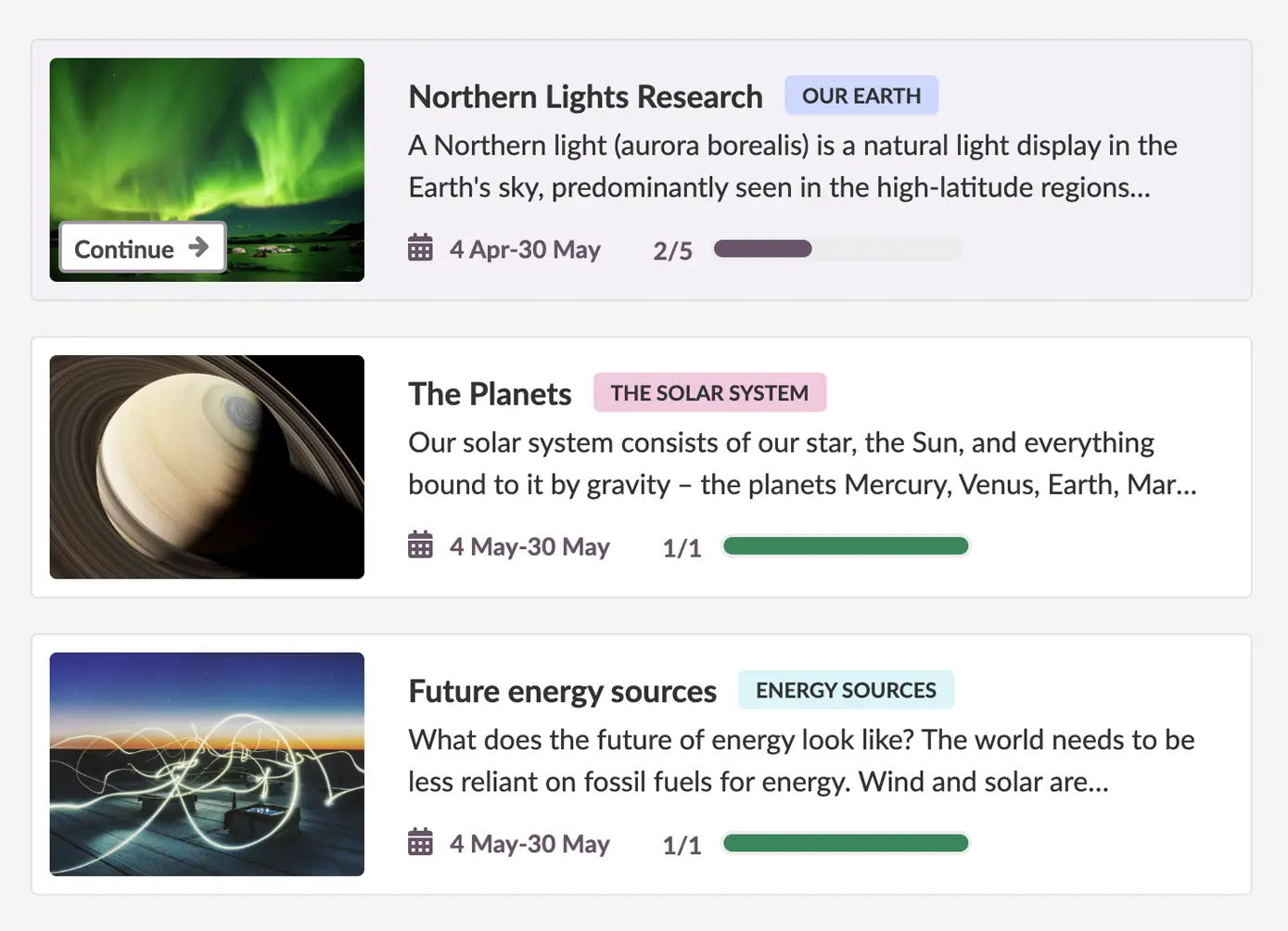This screenshot has height=931, width=1288.
Task: Select the ENERGY SOURCES category tag
Action: coord(846,690)
